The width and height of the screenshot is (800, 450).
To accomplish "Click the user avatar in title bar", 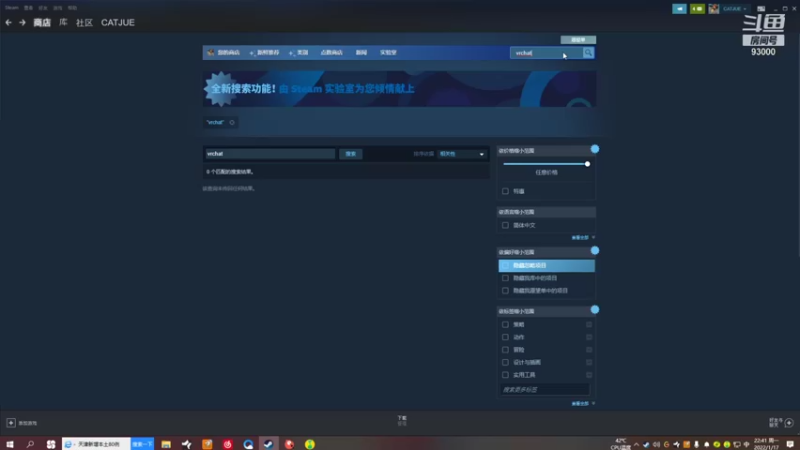I will click(713, 9).
